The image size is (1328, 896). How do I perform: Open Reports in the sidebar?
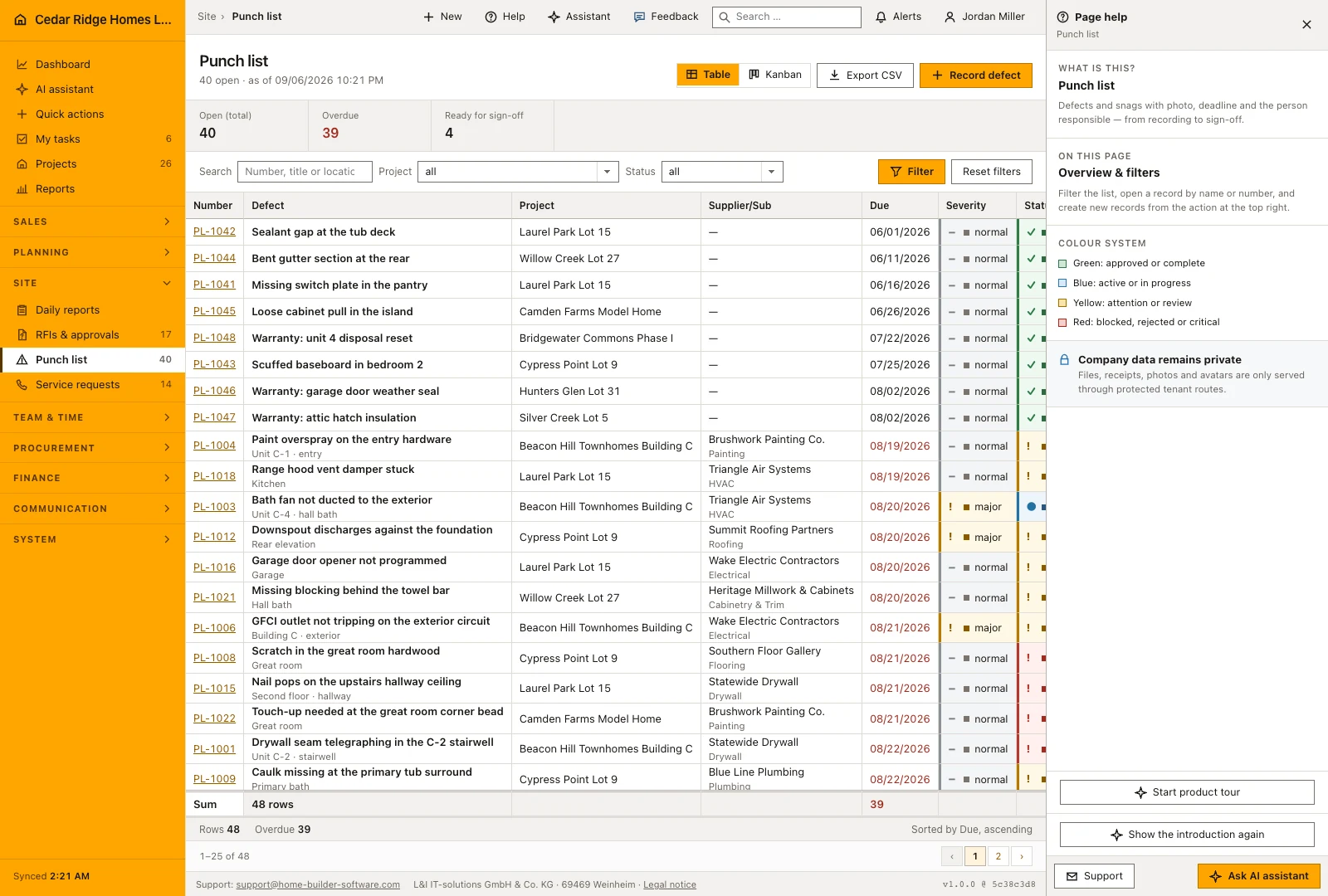pos(92,188)
